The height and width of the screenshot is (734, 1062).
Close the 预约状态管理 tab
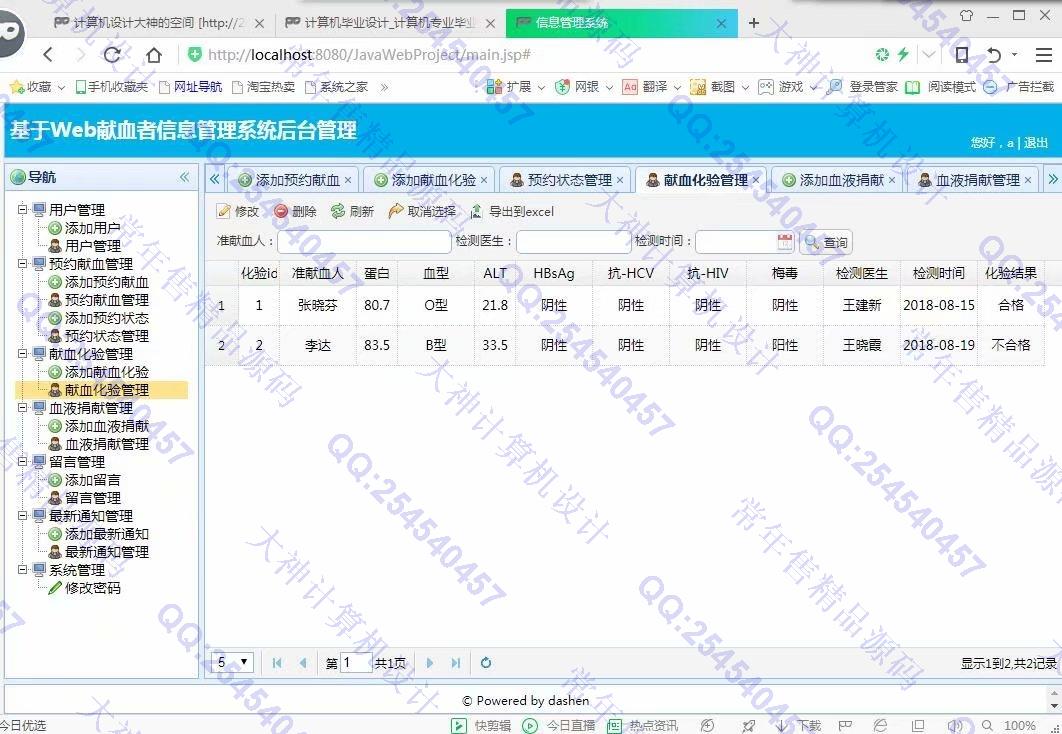tap(620, 180)
